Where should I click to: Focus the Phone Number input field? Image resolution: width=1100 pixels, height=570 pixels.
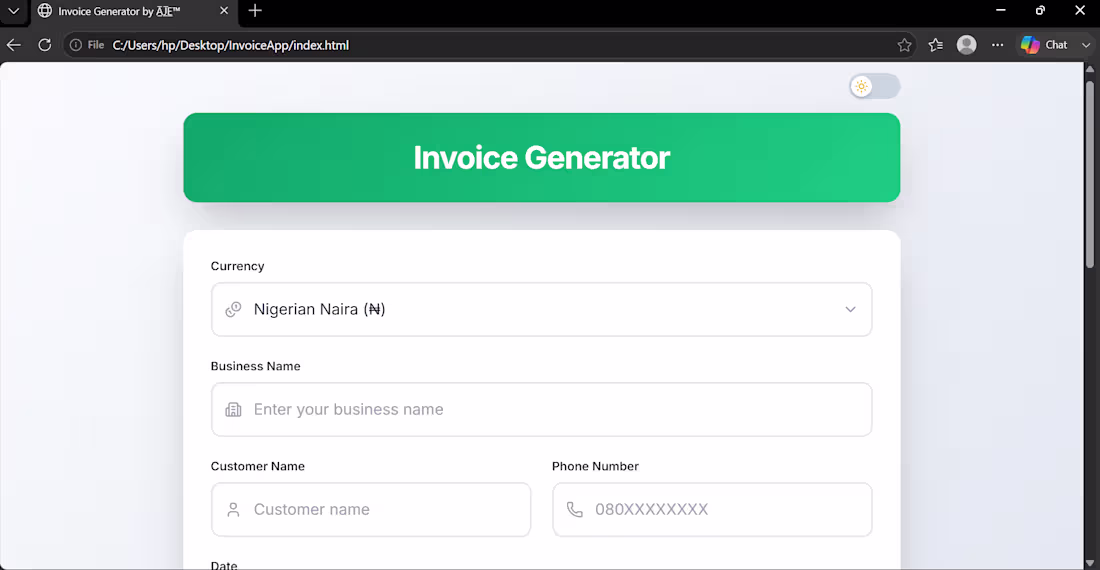click(712, 510)
